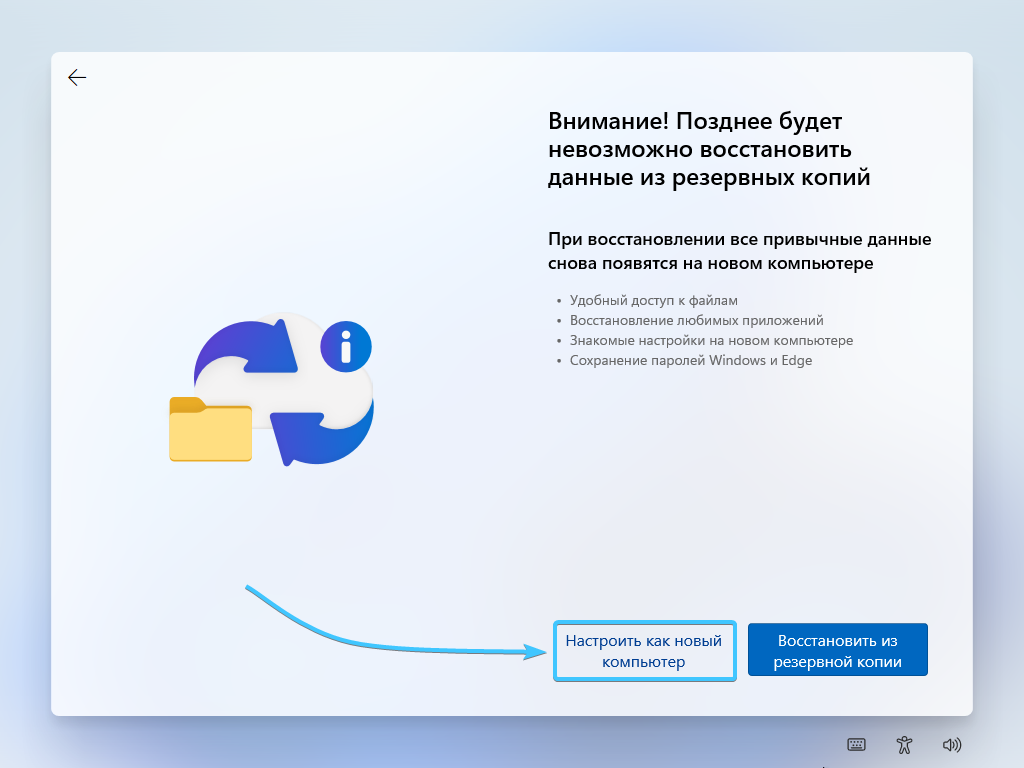Click the bullet "Удобный доступ к файлам"
The image size is (1024, 768).
coord(654,300)
